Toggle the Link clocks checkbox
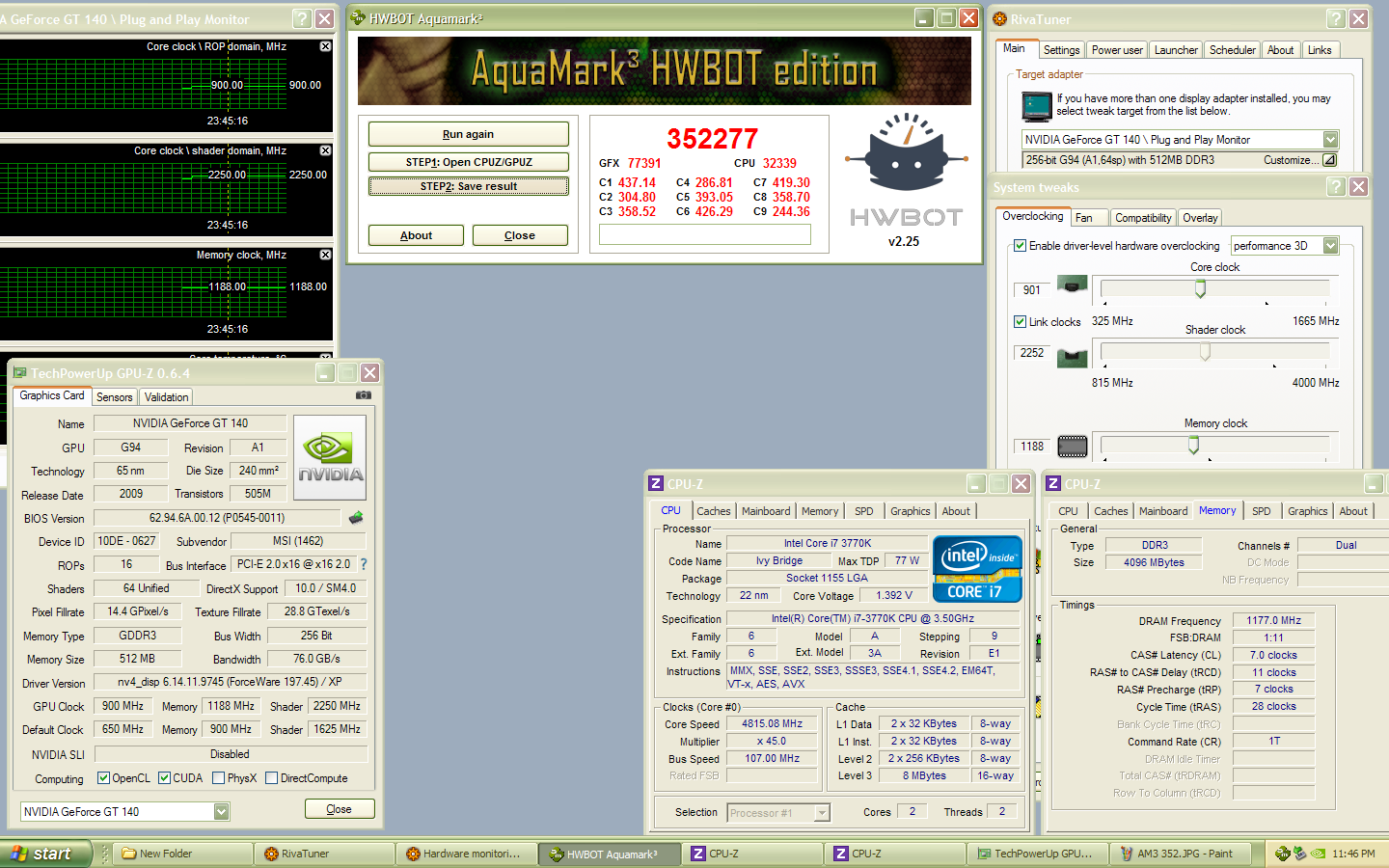 pyautogui.click(x=1020, y=322)
